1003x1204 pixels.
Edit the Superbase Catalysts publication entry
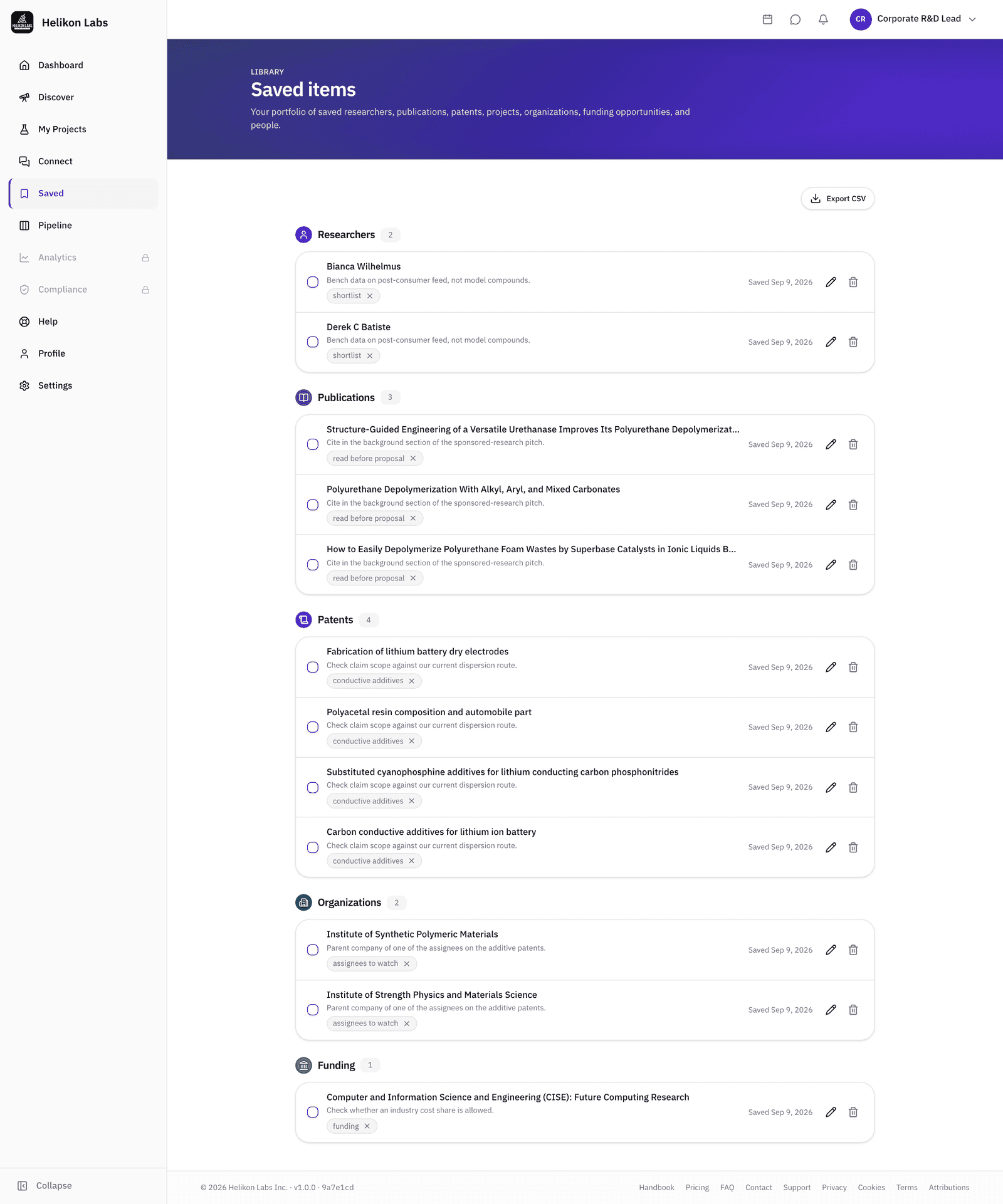point(831,565)
